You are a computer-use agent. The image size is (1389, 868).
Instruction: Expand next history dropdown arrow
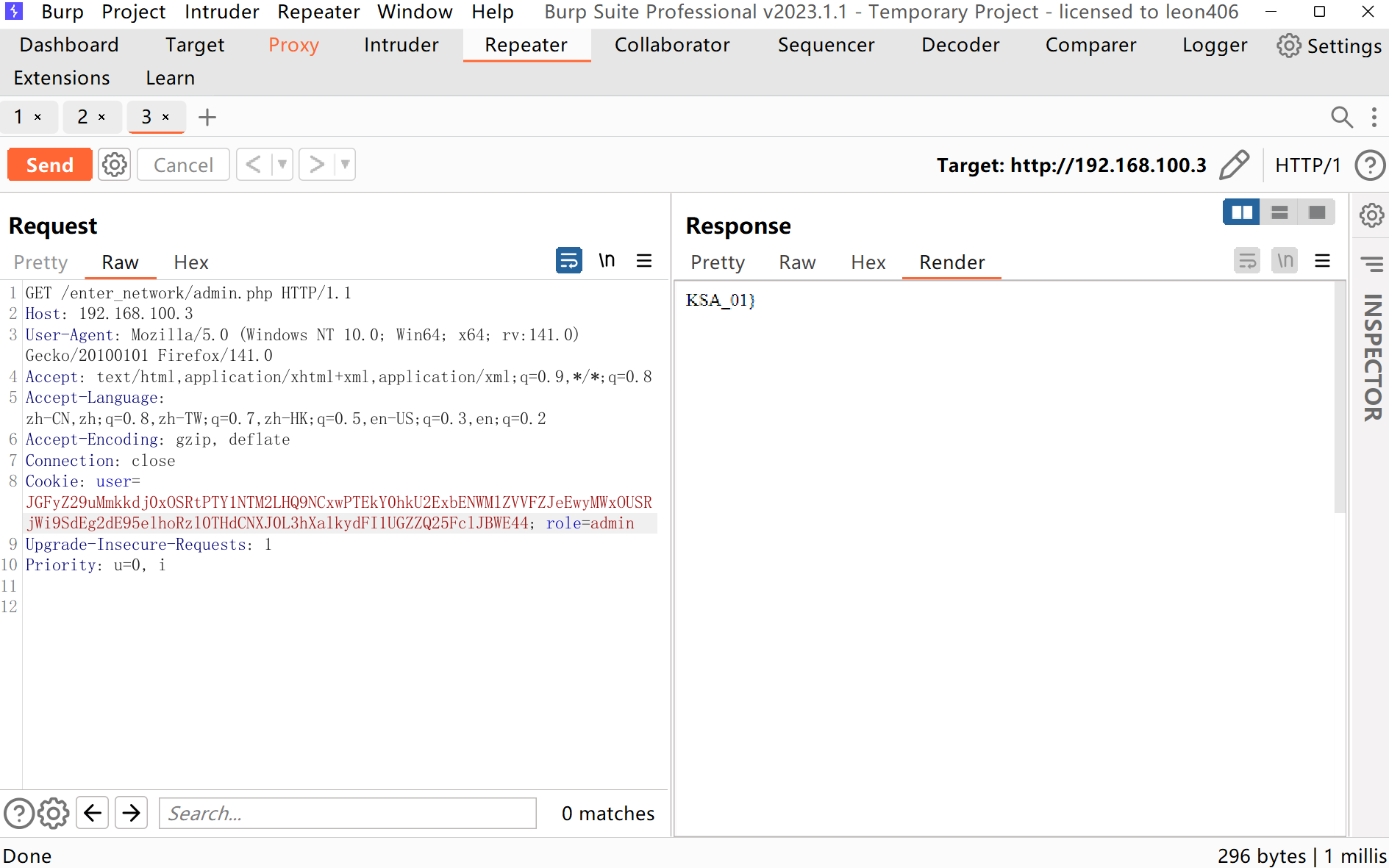pos(346,165)
